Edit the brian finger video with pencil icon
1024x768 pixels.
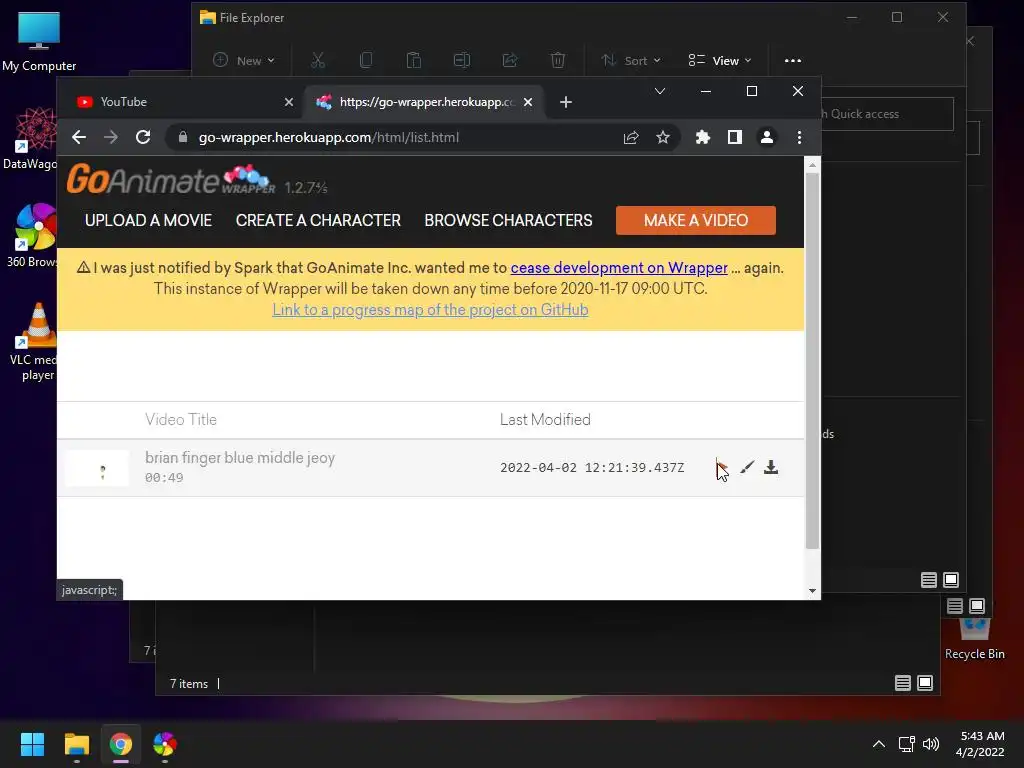(x=747, y=467)
